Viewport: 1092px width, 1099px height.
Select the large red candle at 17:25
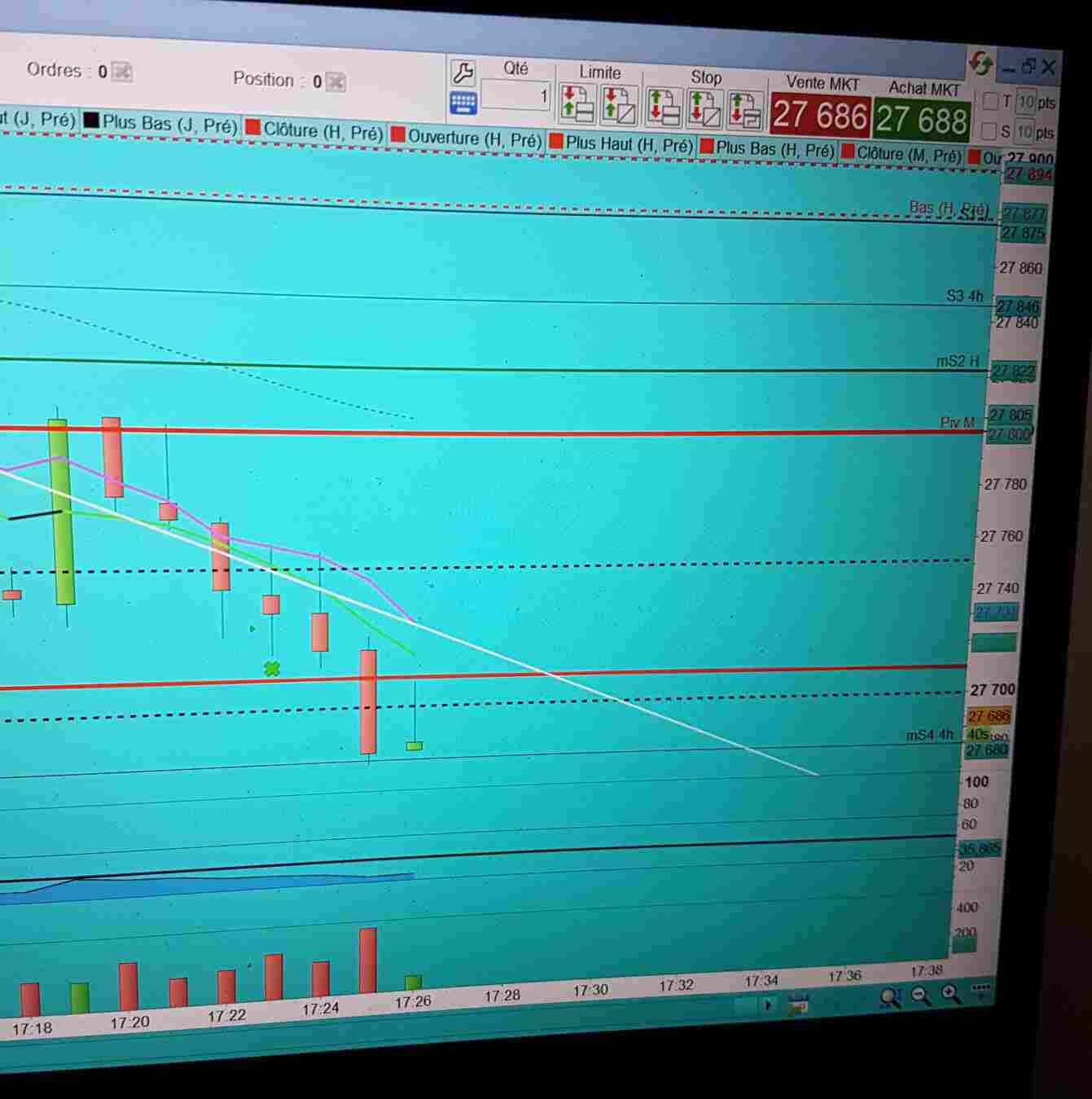(x=368, y=701)
